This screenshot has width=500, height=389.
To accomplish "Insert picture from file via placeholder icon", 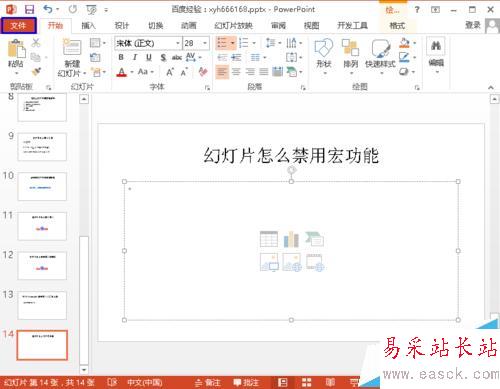I will pos(269,262).
